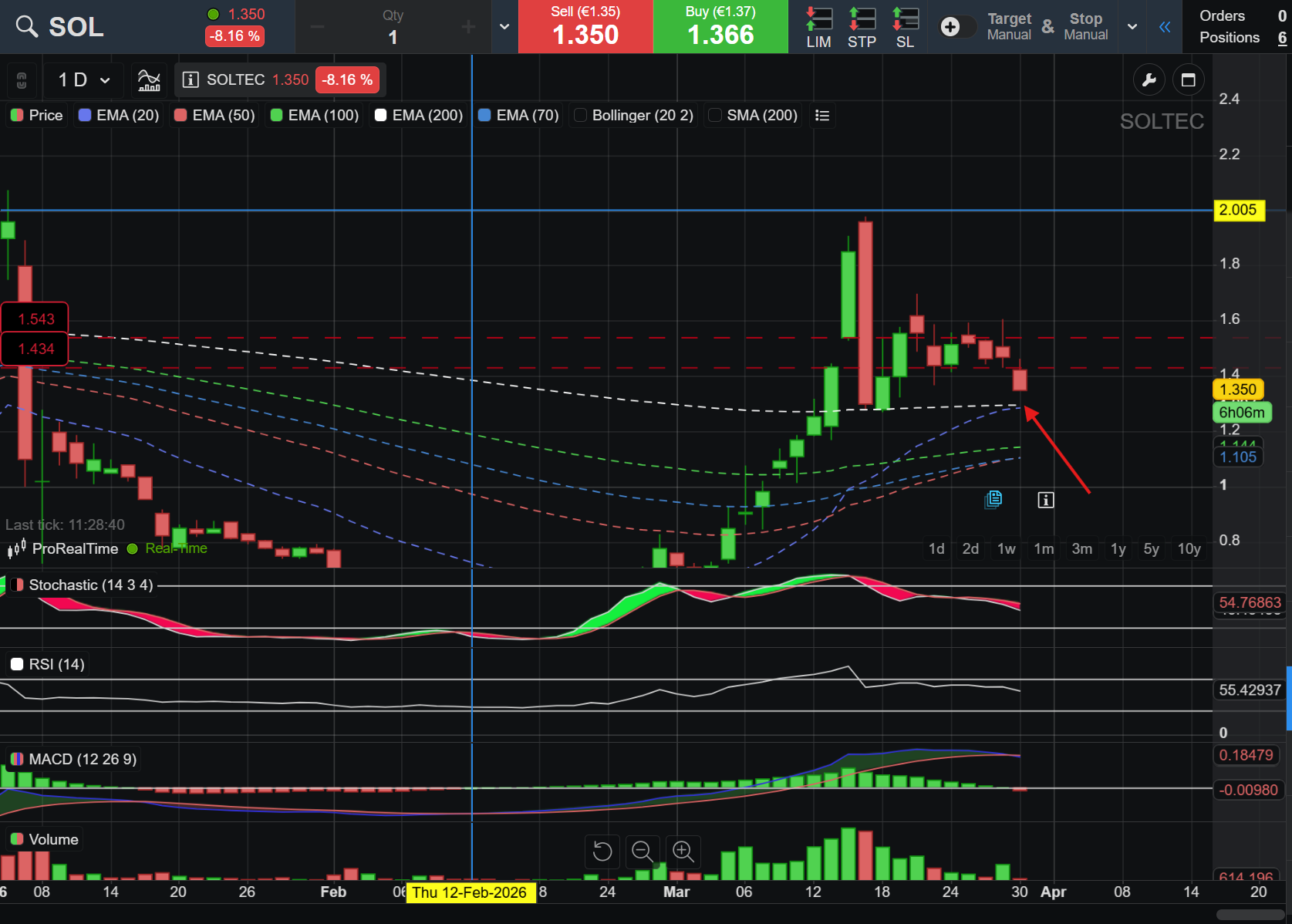
Task: Select the 1w time range
Action: coord(1006,548)
